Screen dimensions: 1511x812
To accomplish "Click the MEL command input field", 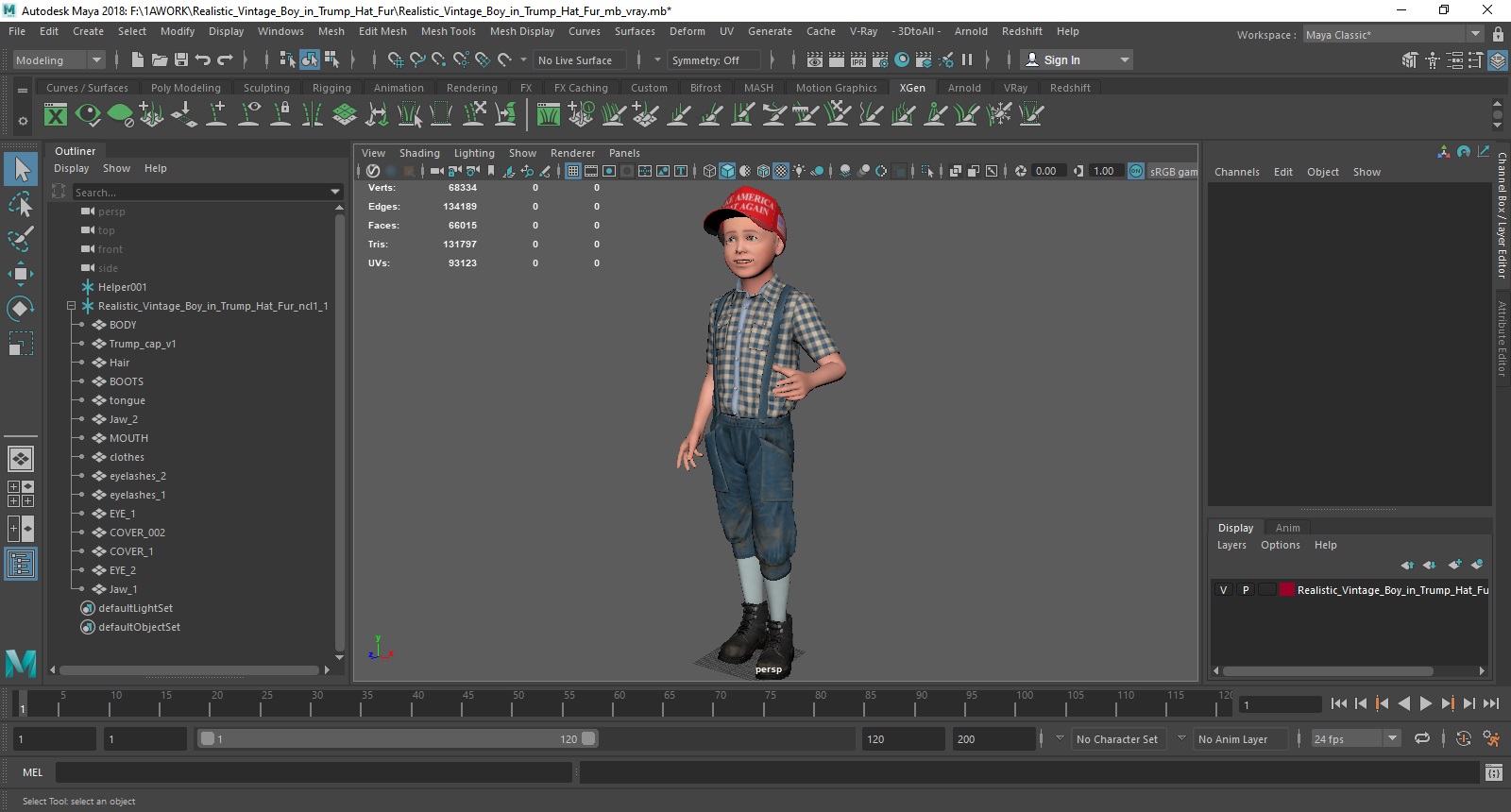I will (314, 772).
